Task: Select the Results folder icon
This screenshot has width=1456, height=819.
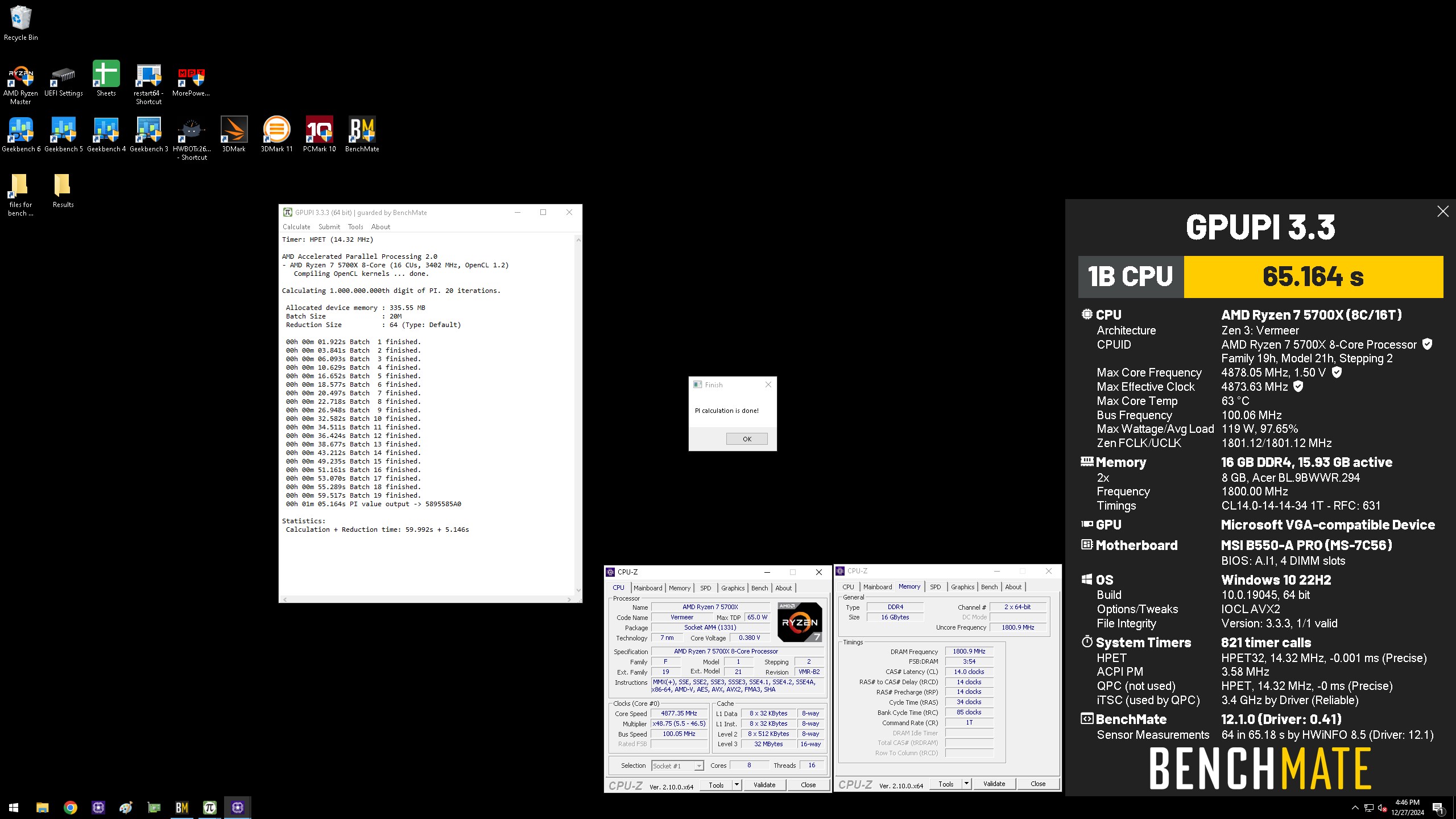Action: pos(63,191)
